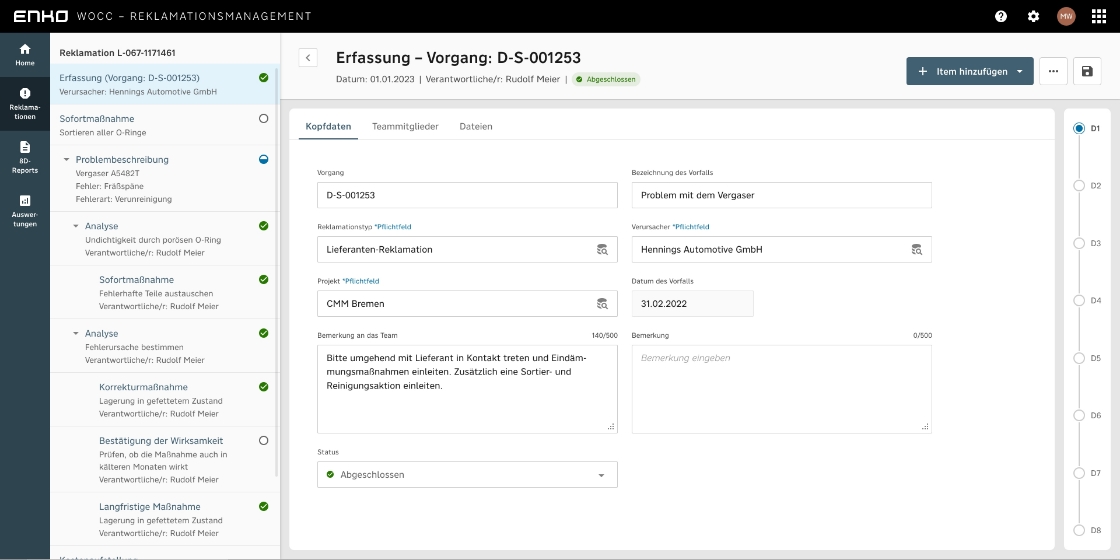Collapse the second Analyse node (Fehlerursache)

pos(76,334)
